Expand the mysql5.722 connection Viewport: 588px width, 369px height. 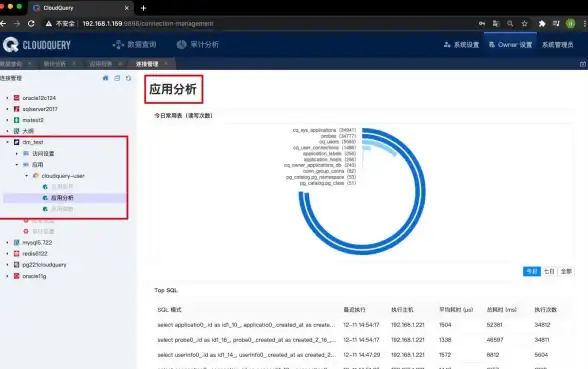pos(7,243)
